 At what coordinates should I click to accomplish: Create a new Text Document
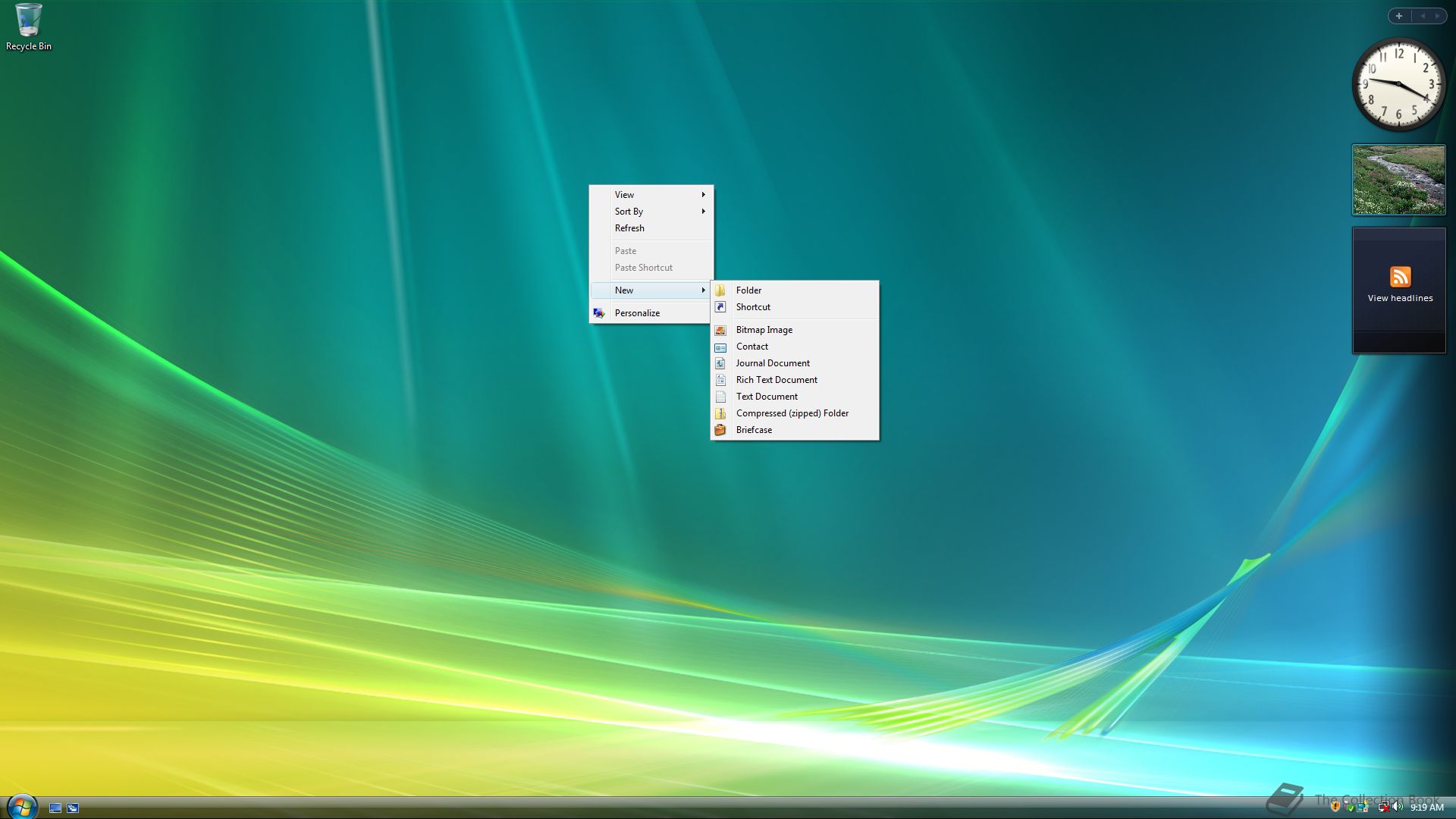click(795, 397)
